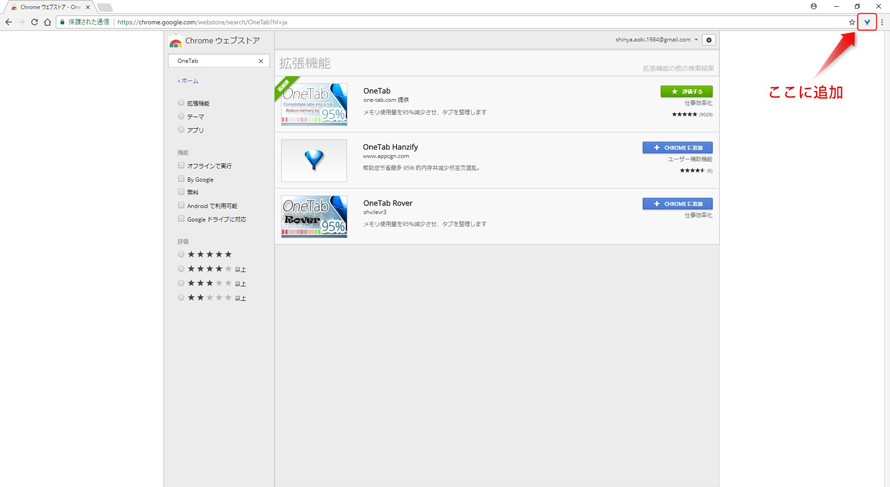Click the 拡張機能 results heading
This screenshot has height=487, width=890.
point(305,63)
